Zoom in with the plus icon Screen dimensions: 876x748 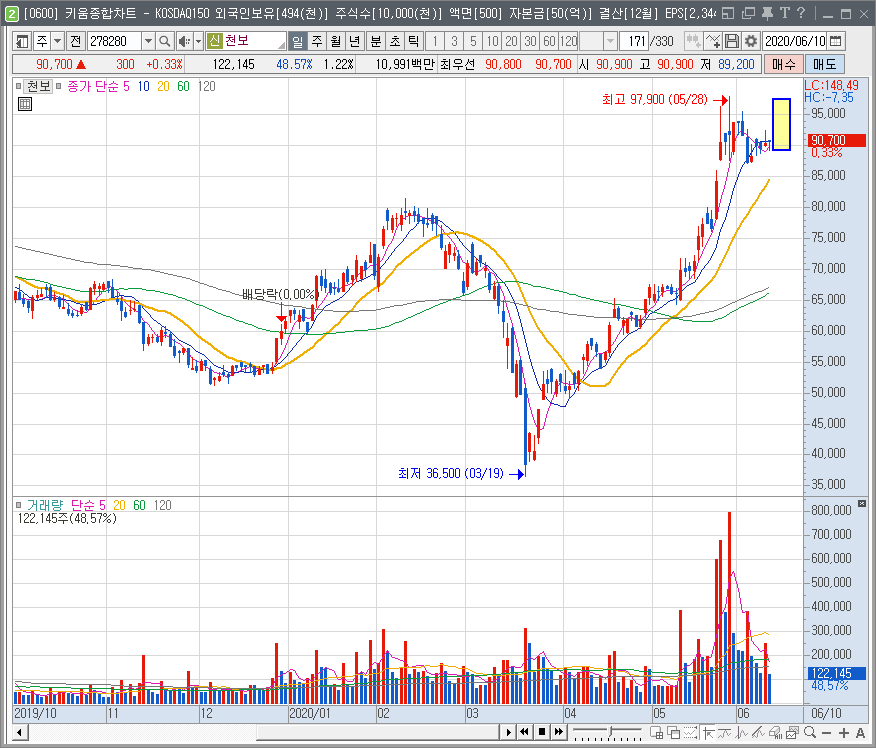[844, 732]
